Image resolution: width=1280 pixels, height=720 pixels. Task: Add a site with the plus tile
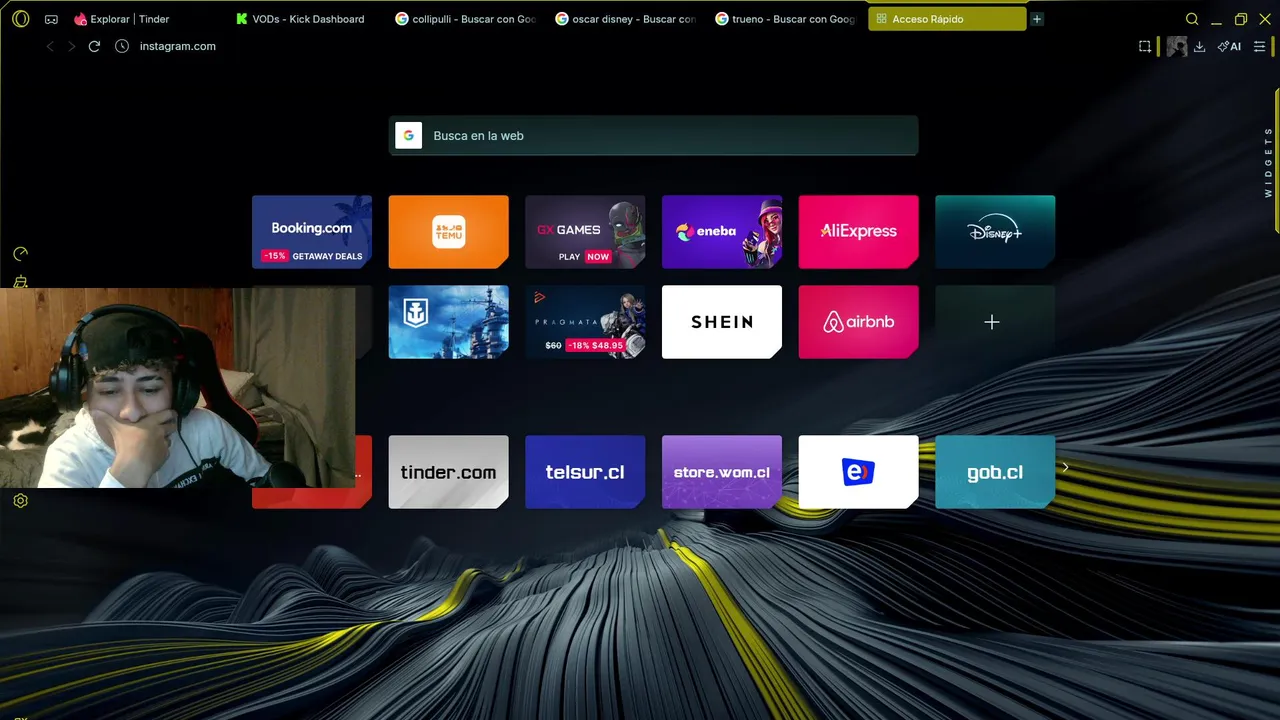tap(995, 322)
